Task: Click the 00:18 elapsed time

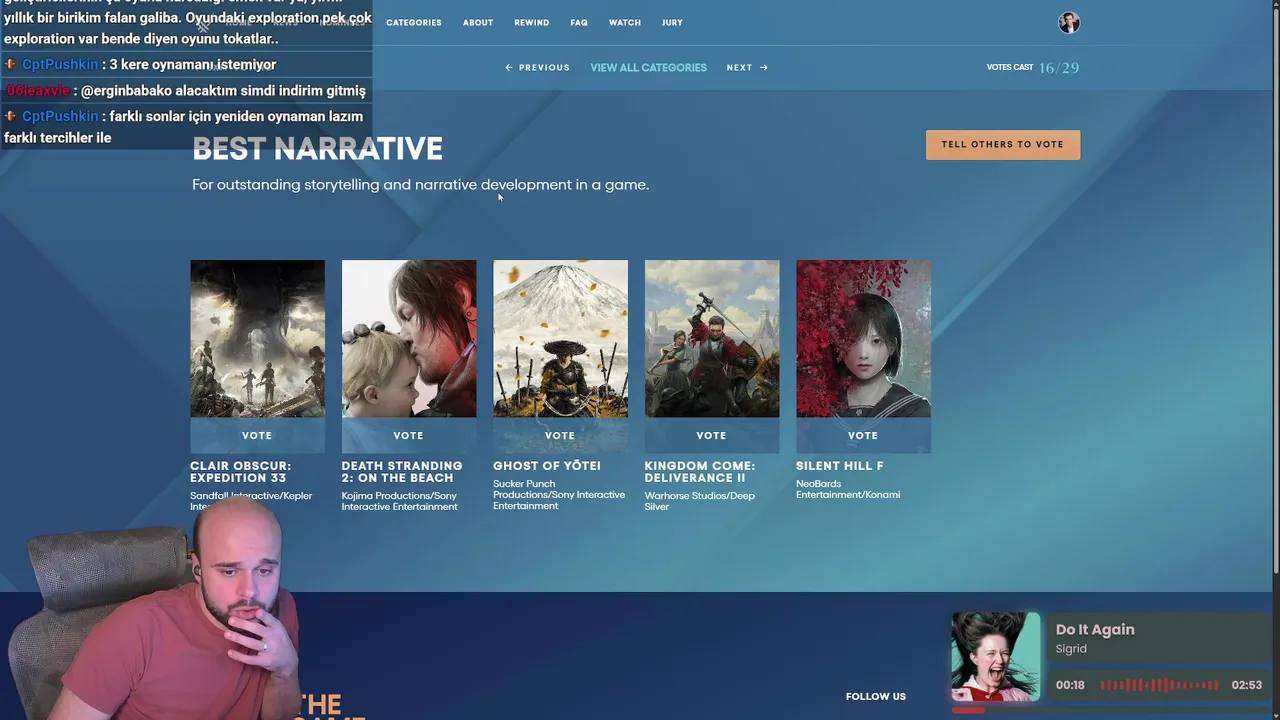Action: [x=1070, y=685]
